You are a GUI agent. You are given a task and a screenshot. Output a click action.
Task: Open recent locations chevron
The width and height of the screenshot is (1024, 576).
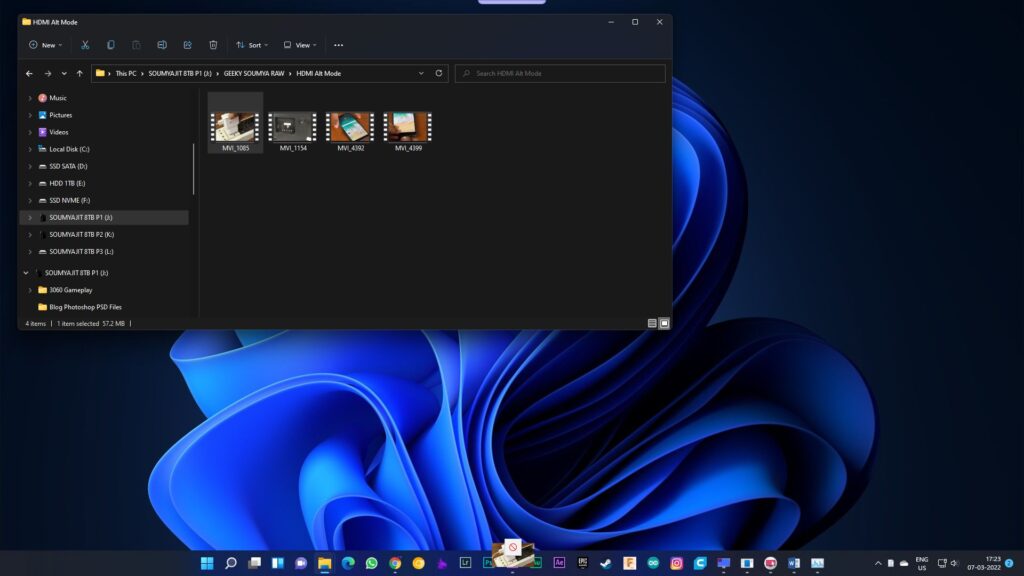pos(64,74)
